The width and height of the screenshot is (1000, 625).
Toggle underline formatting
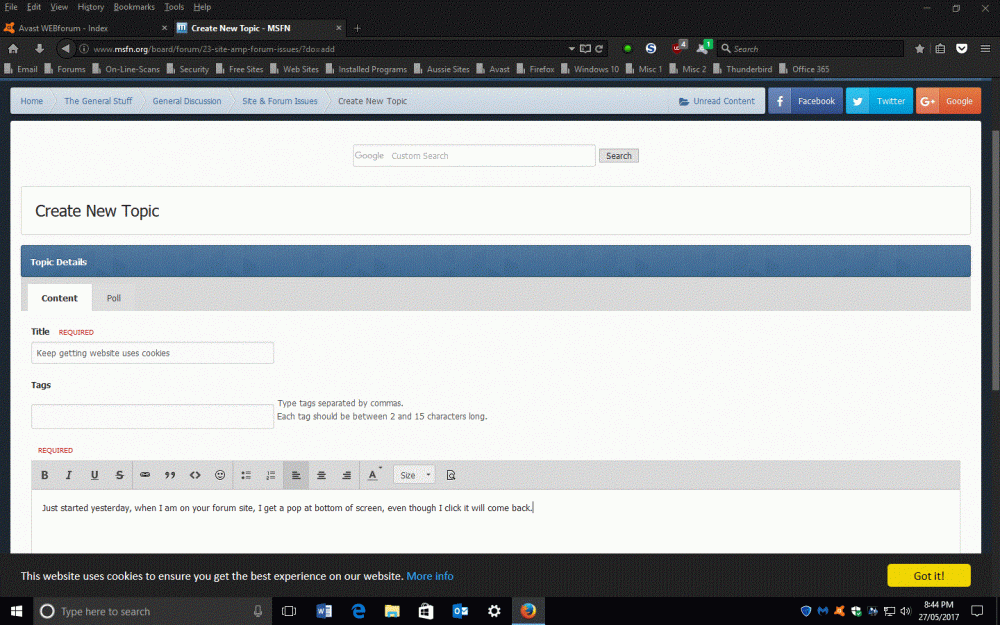[x=95, y=475]
